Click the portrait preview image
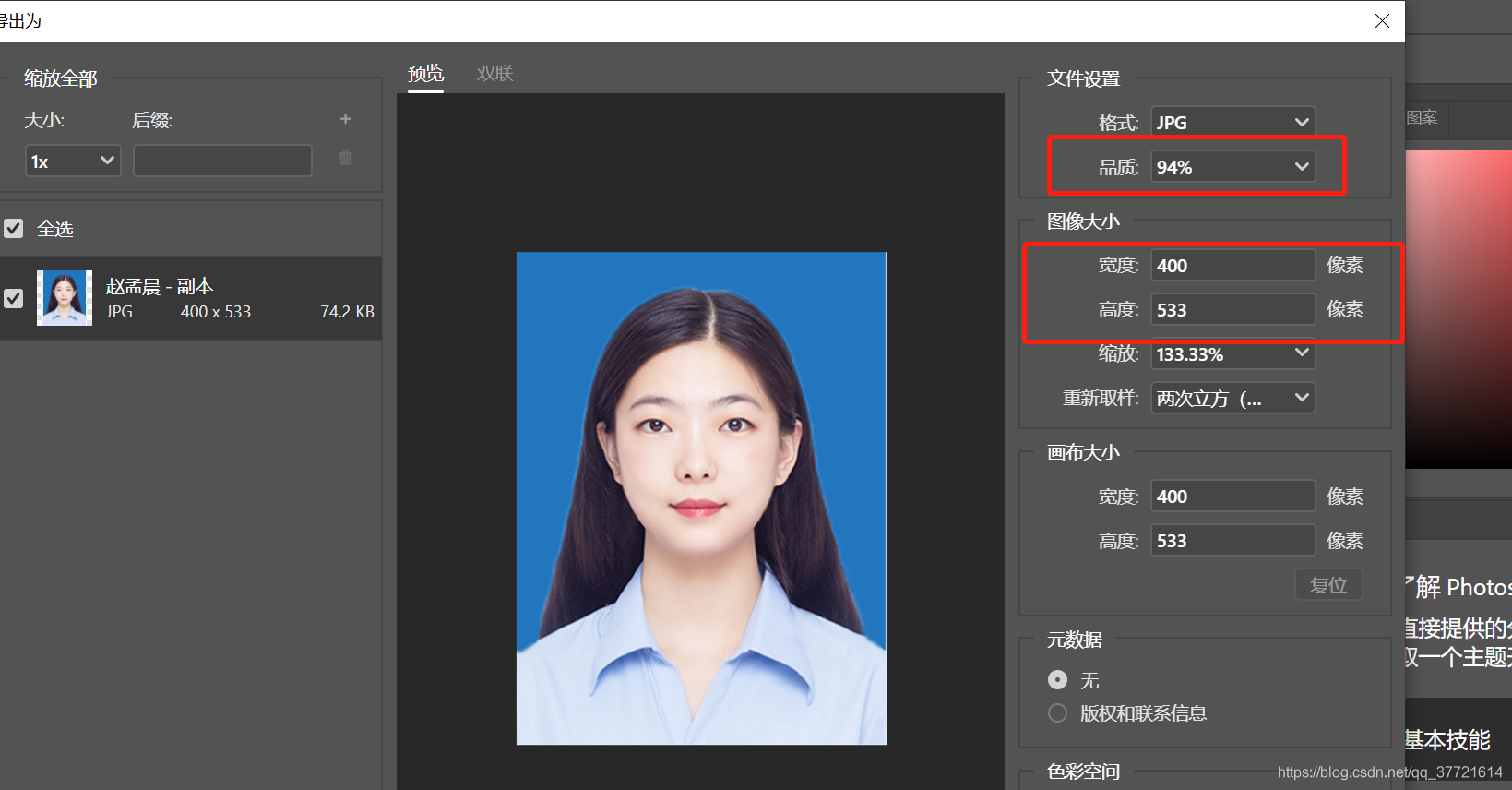Viewport: 1512px width, 790px height. point(701,498)
